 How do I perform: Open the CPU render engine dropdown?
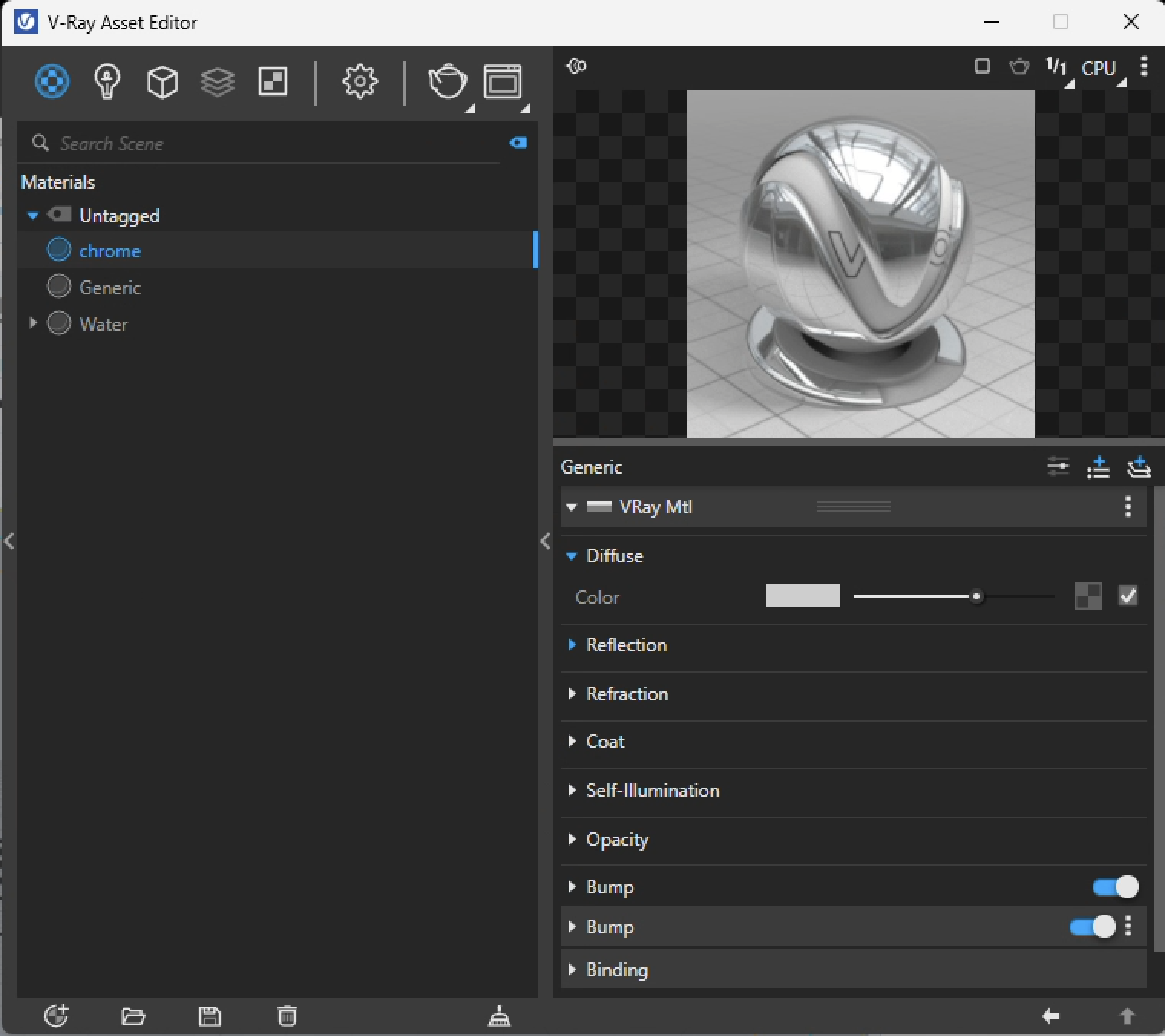tap(1102, 69)
